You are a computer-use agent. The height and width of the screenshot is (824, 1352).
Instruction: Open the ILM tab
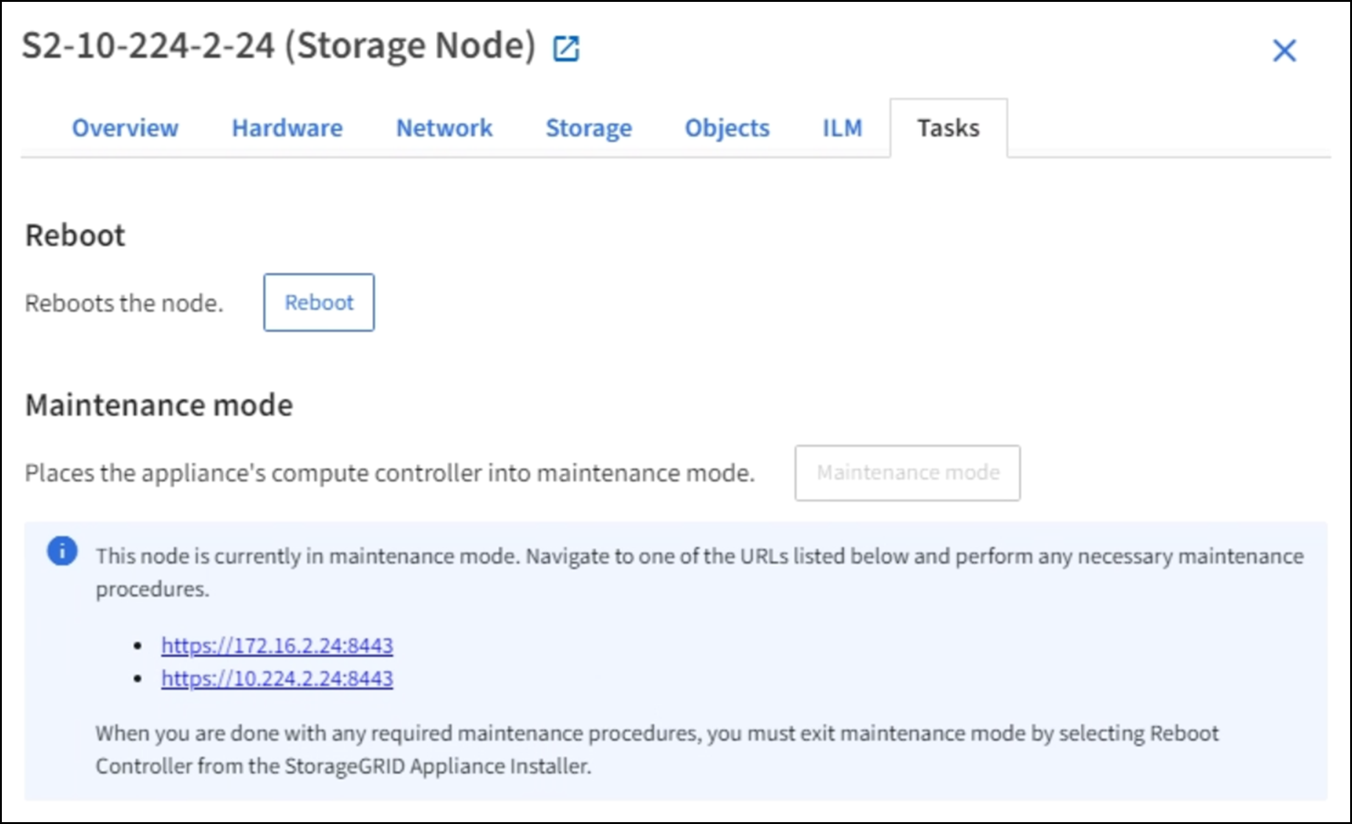click(x=842, y=128)
